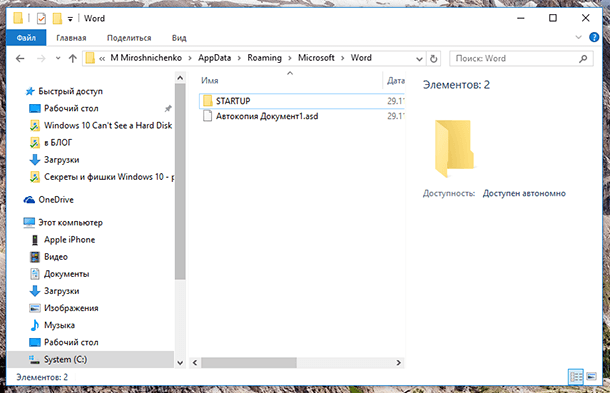Viewport: 610px width, 393px height.
Task: Click the Properties quick access icon in the title bar
Action: tap(41, 18)
